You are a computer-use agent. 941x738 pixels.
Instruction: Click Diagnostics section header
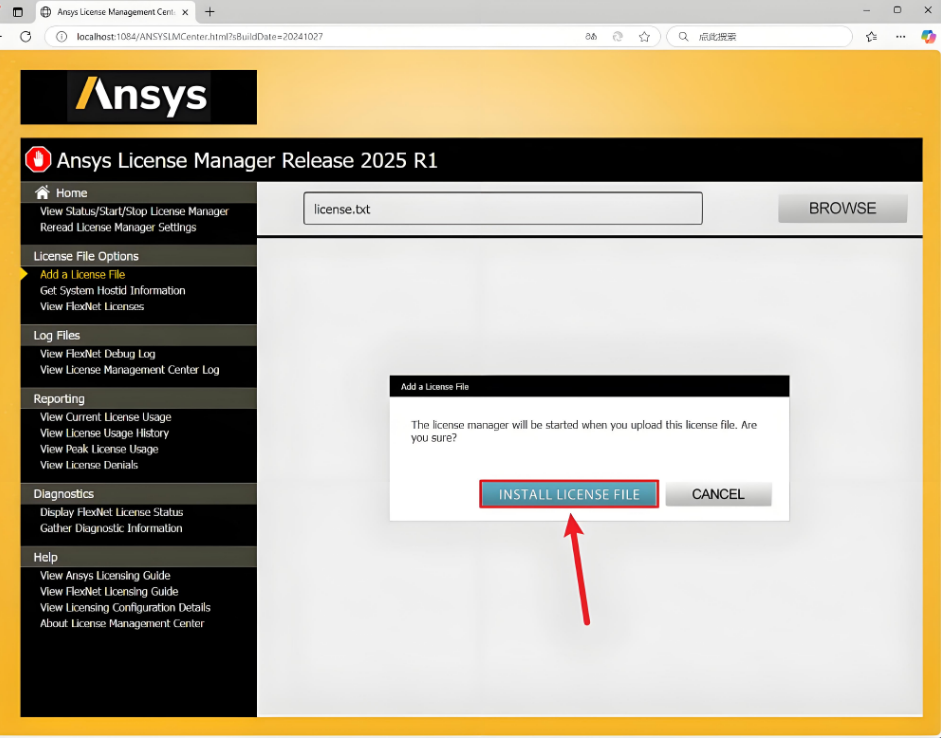(x=139, y=494)
